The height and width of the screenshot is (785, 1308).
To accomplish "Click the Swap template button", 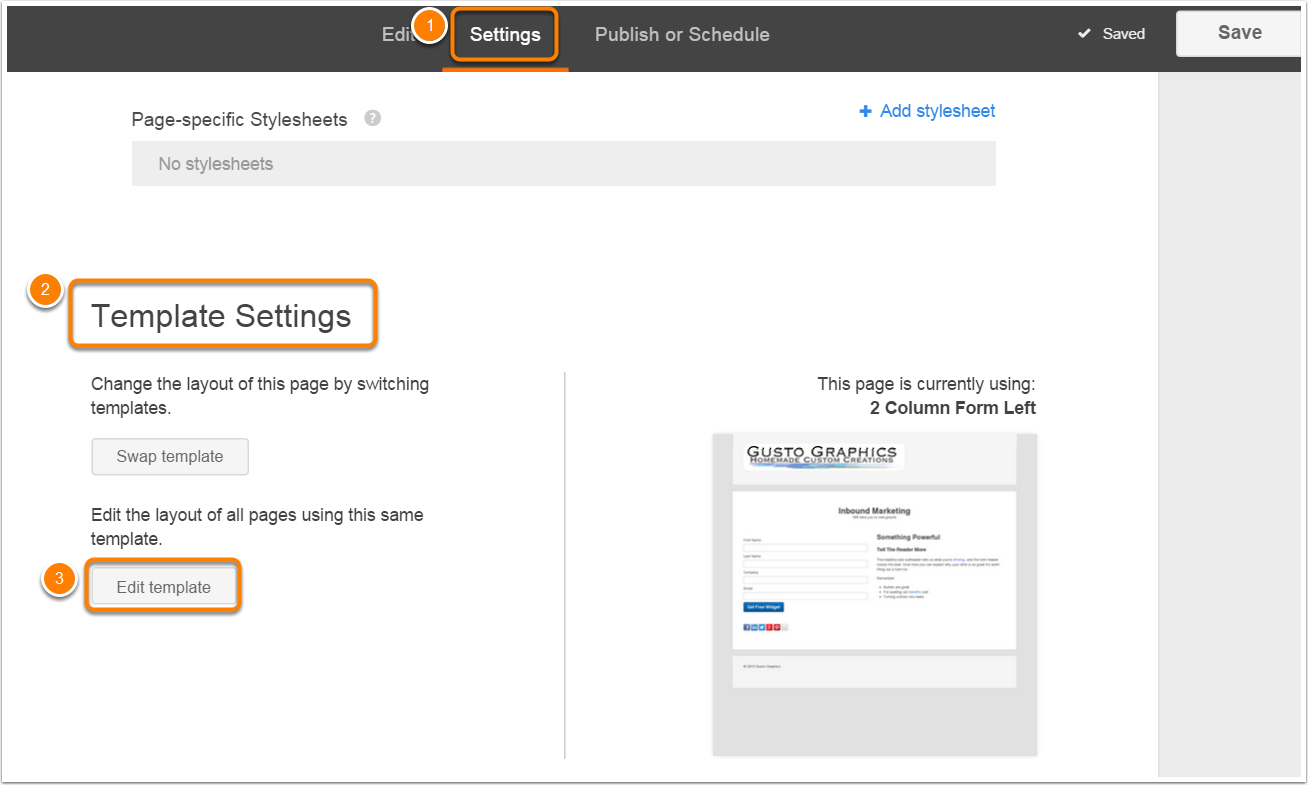I will [x=170, y=456].
